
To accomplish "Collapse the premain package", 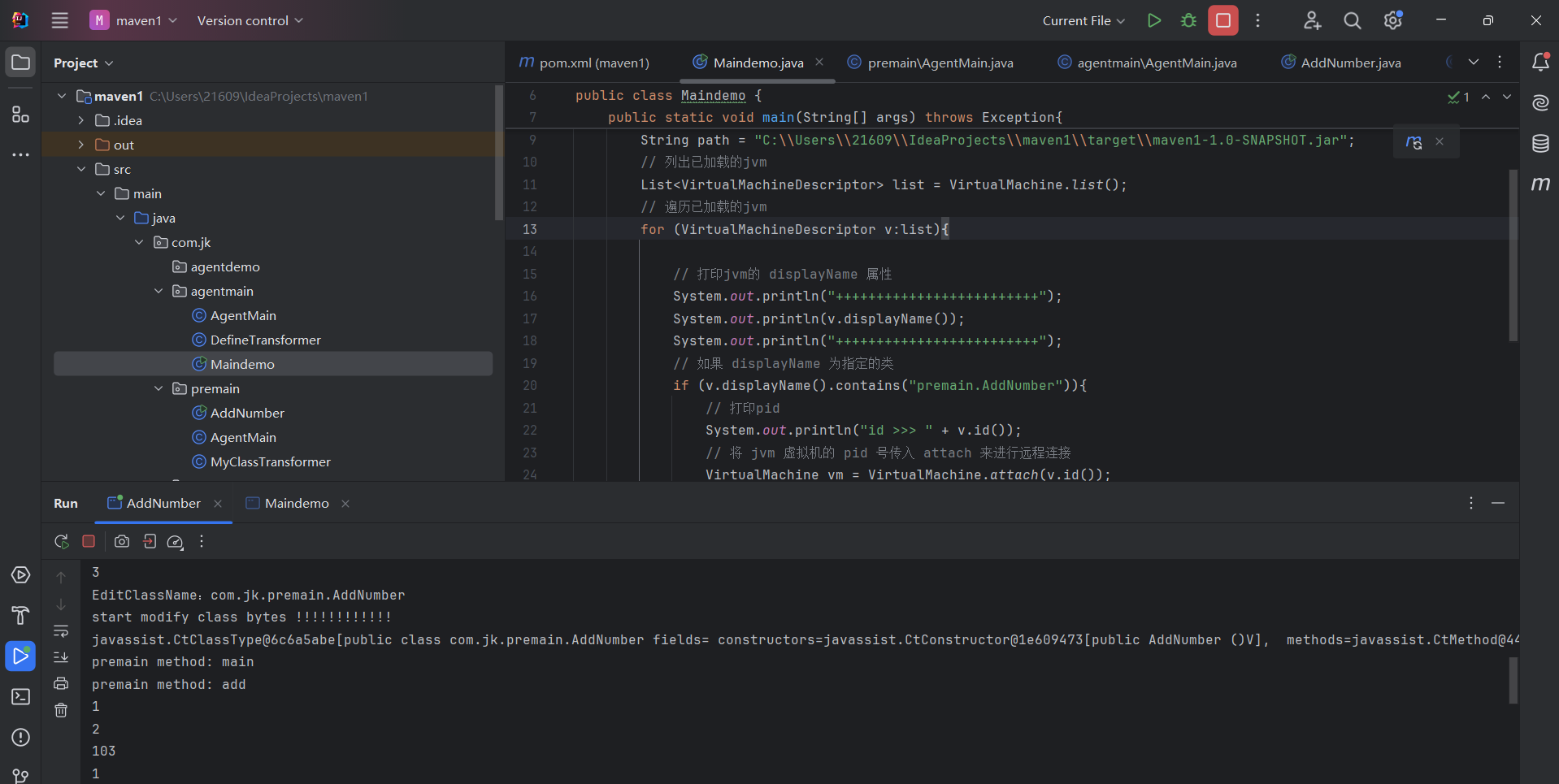I will [x=159, y=388].
